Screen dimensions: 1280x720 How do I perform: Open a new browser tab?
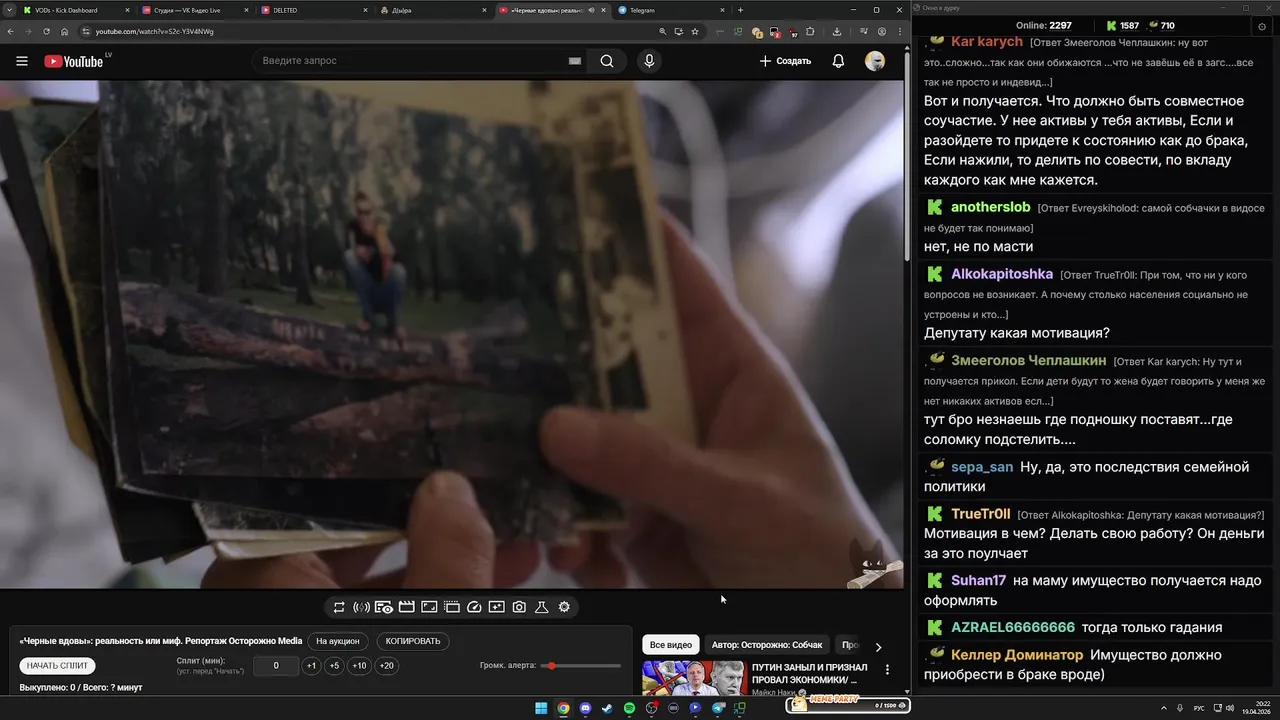(x=740, y=10)
